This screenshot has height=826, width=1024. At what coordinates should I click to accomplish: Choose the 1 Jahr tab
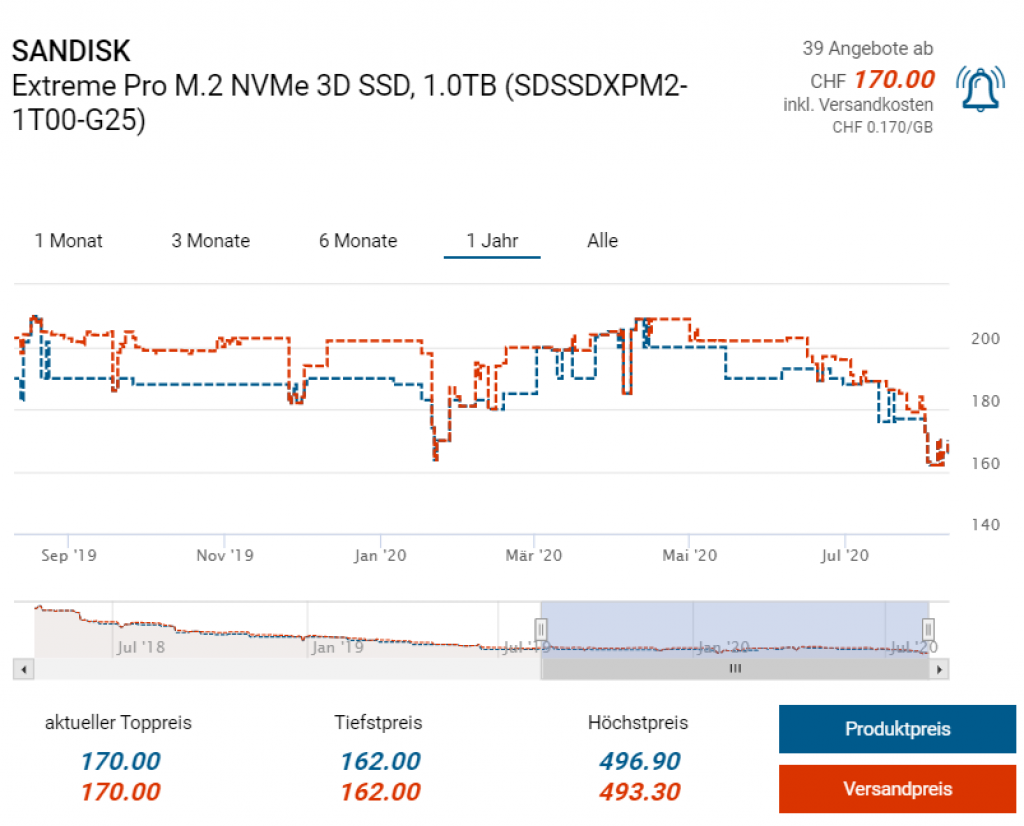coord(492,241)
